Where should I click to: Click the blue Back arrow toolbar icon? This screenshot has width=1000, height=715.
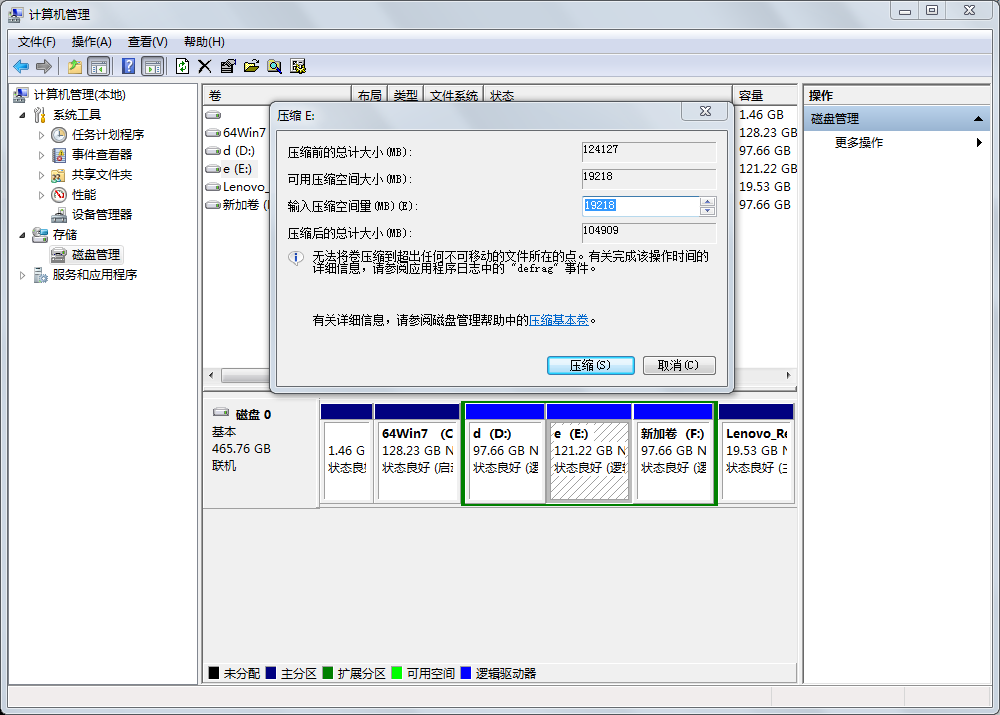point(21,66)
